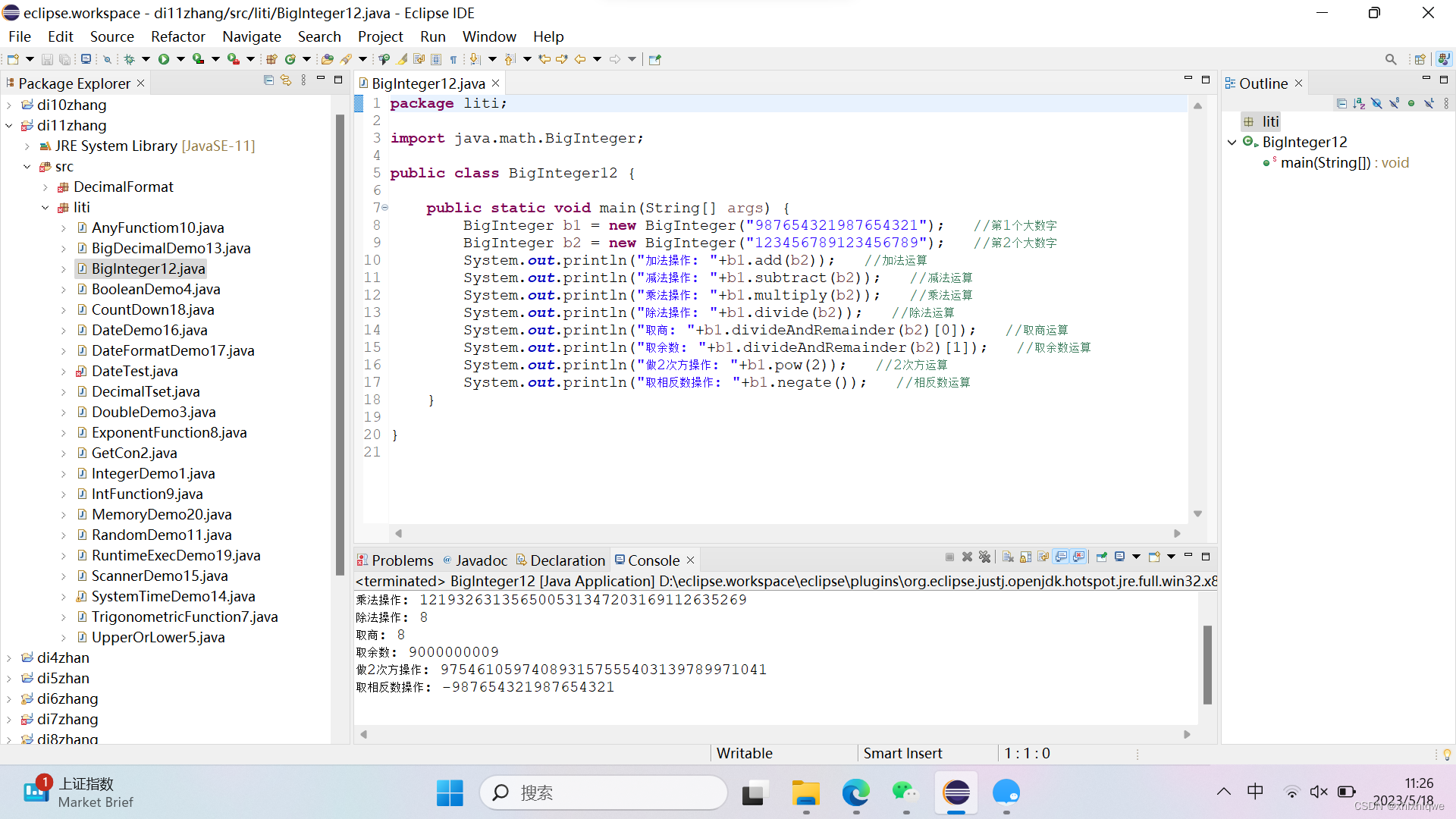
Task: Open Eclipse from the Windows taskbar
Action: coord(956,793)
